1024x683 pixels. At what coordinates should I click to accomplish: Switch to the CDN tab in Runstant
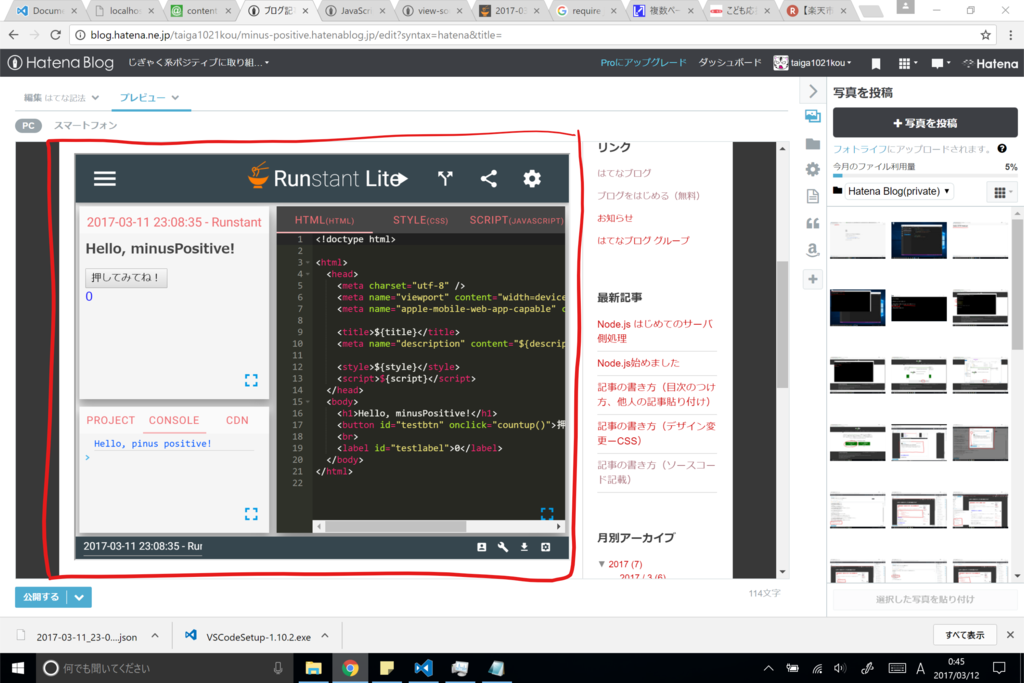coord(237,421)
